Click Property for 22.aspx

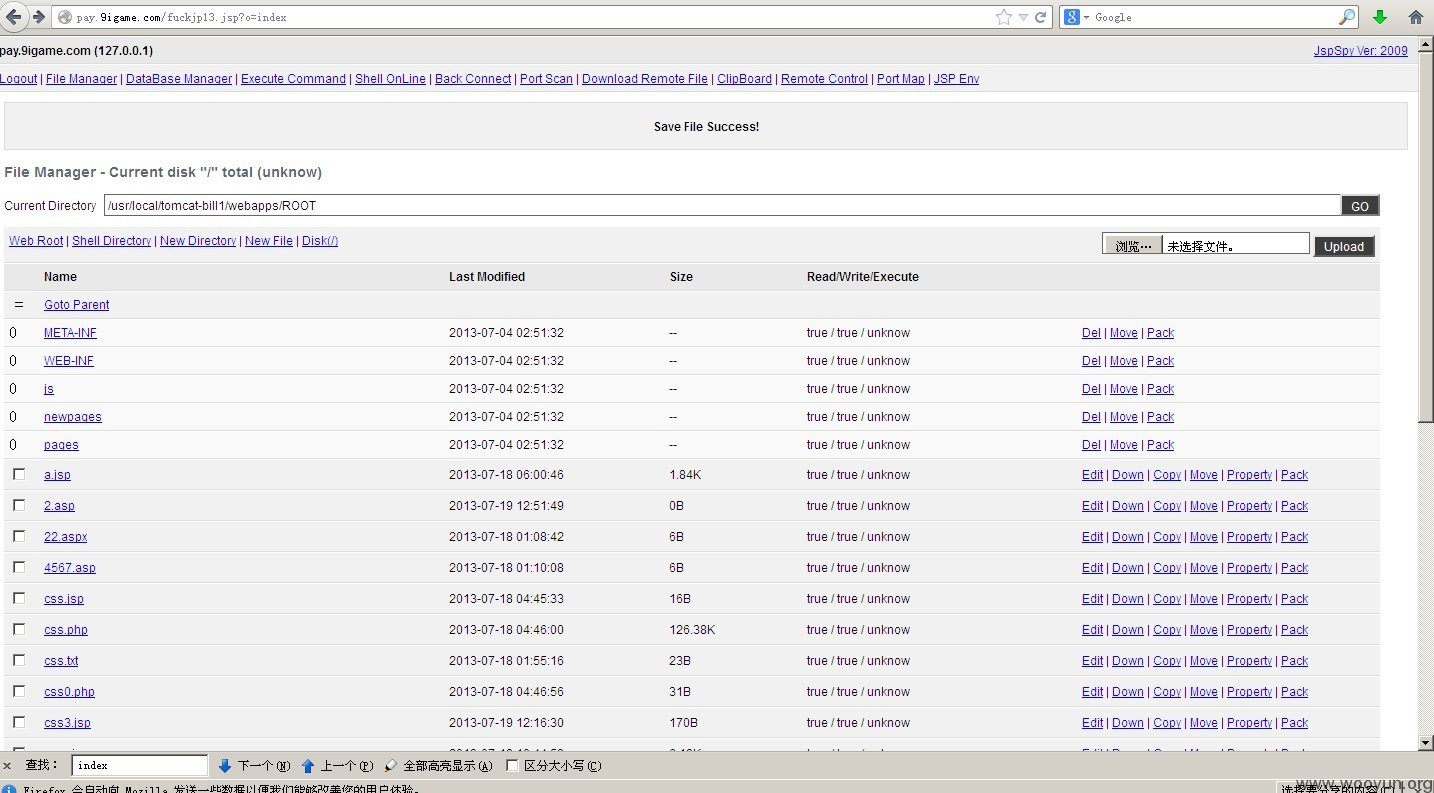pos(1249,537)
